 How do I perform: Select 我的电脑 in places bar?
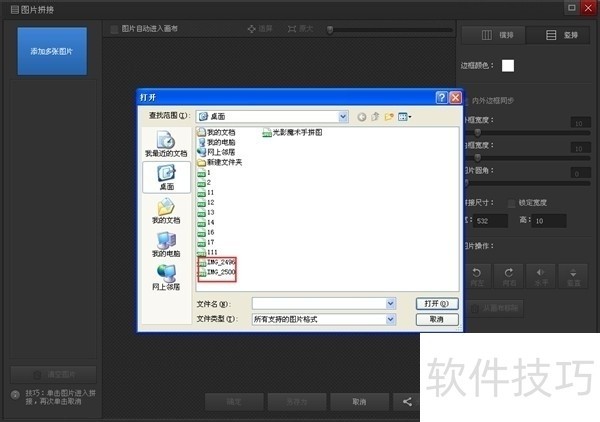(x=166, y=244)
